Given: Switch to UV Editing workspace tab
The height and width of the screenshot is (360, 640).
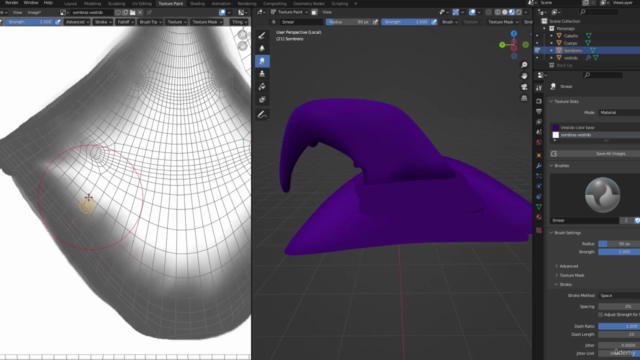Looking at the screenshot, I should [142, 3].
